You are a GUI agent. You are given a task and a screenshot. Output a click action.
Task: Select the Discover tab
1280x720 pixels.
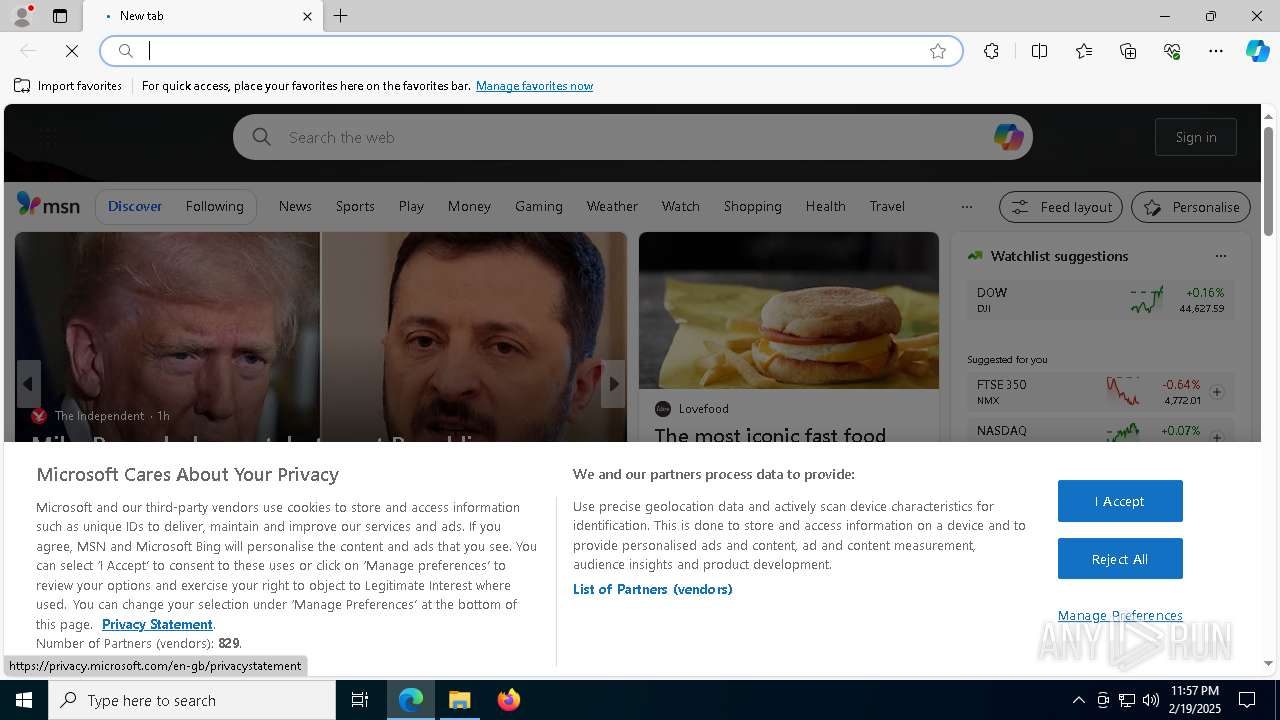point(135,206)
